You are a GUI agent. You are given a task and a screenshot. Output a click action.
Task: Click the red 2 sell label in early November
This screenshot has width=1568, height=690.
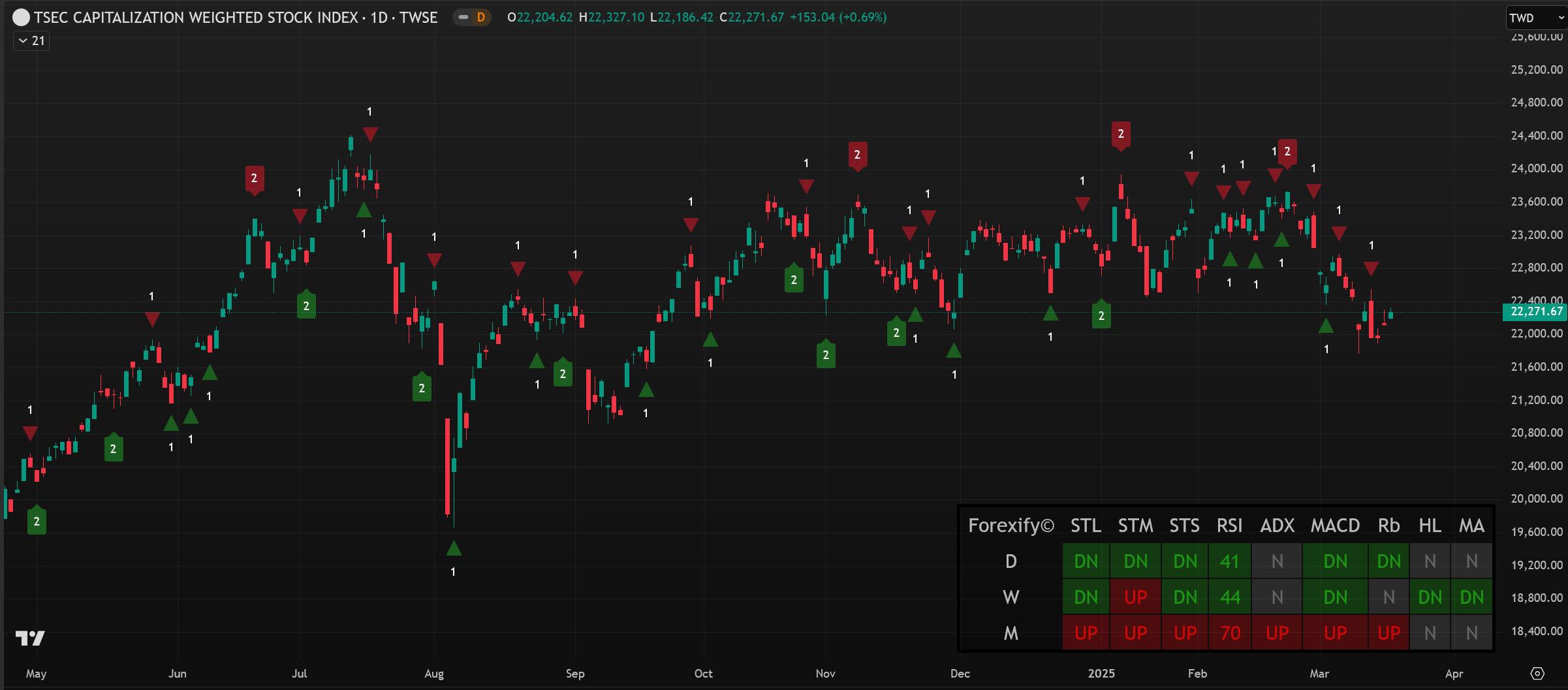pyautogui.click(x=857, y=156)
